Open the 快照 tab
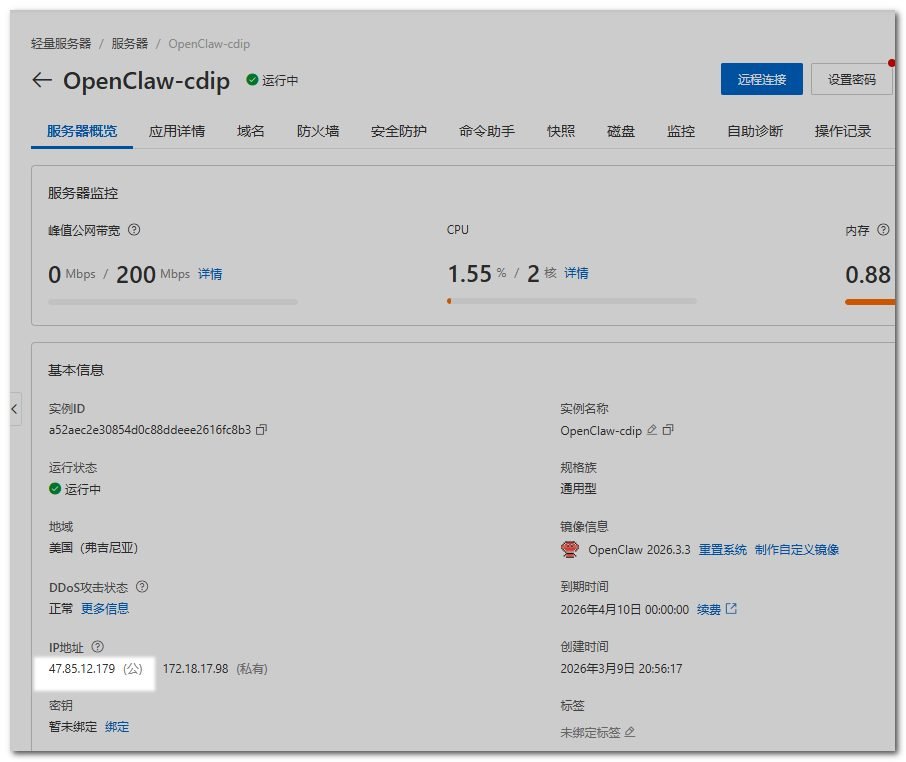906x762 pixels. [561, 131]
